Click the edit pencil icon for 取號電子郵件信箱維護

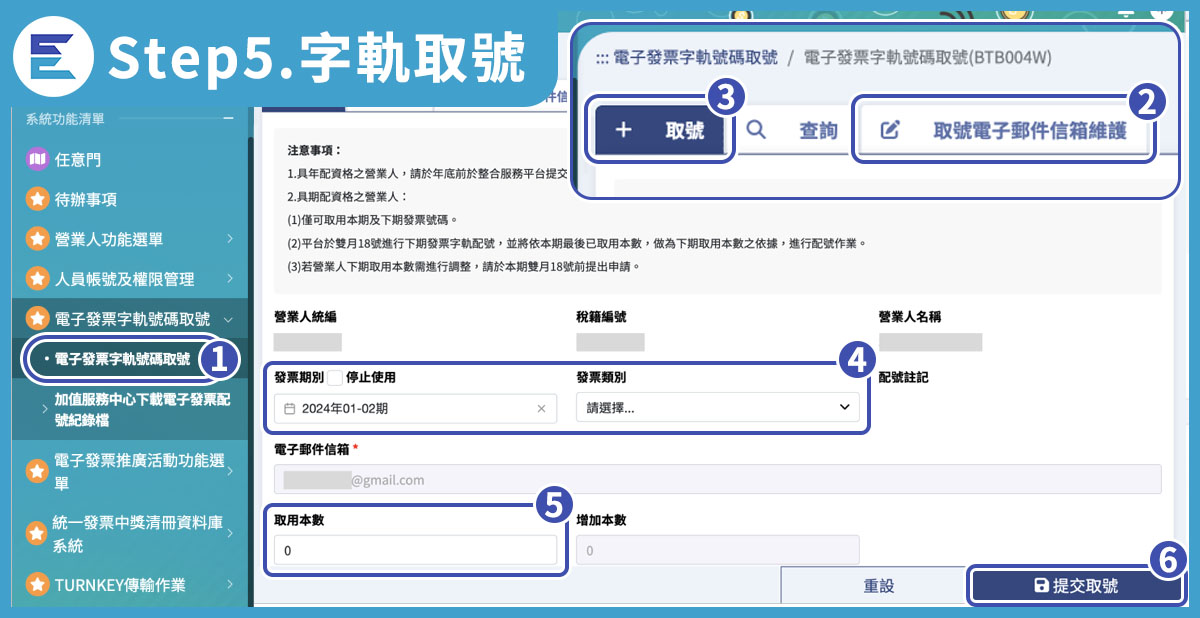point(890,130)
